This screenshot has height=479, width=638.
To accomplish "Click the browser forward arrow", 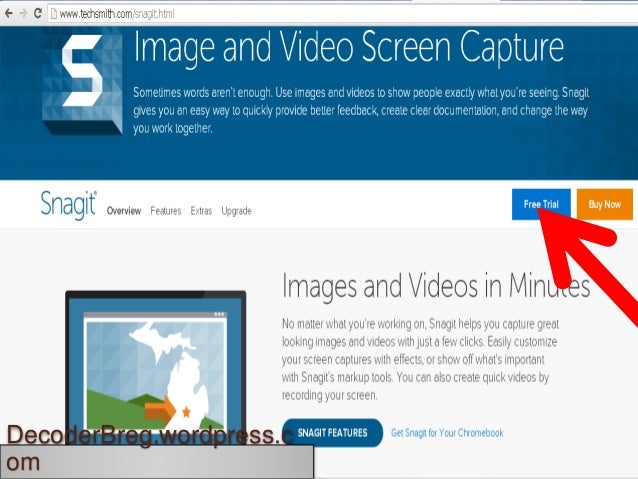I will coord(23,13).
